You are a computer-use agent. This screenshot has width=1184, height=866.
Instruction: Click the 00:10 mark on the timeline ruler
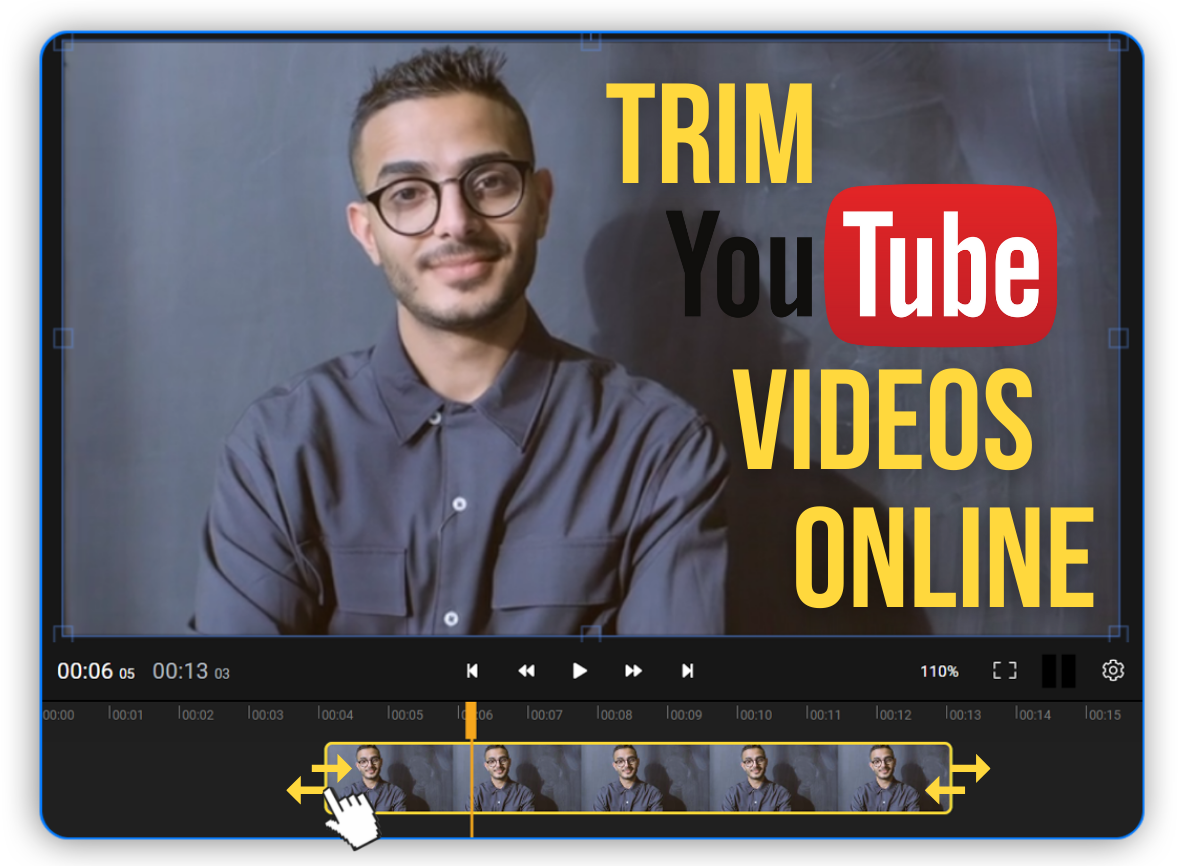[754, 714]
